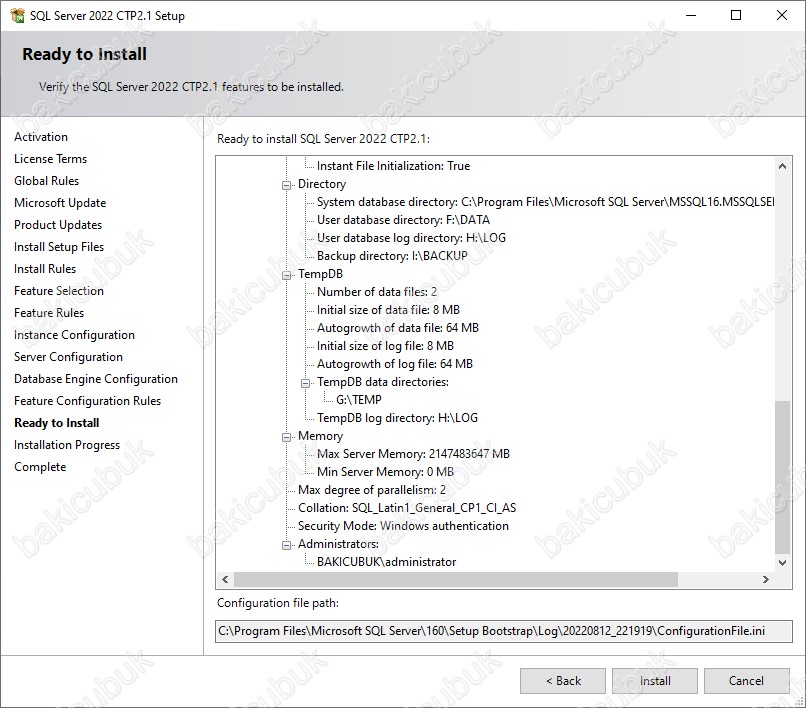Select the Instant File Initialization: True row
Image resolution: width=806 pixels, height=708 pixels.
coord(393,166)
